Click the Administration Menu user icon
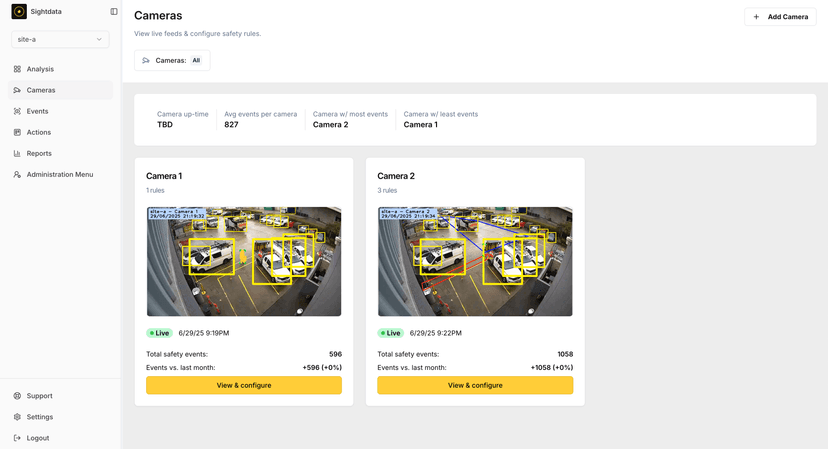The width and height of the screenshot is (828, 449). pos(17,175)
